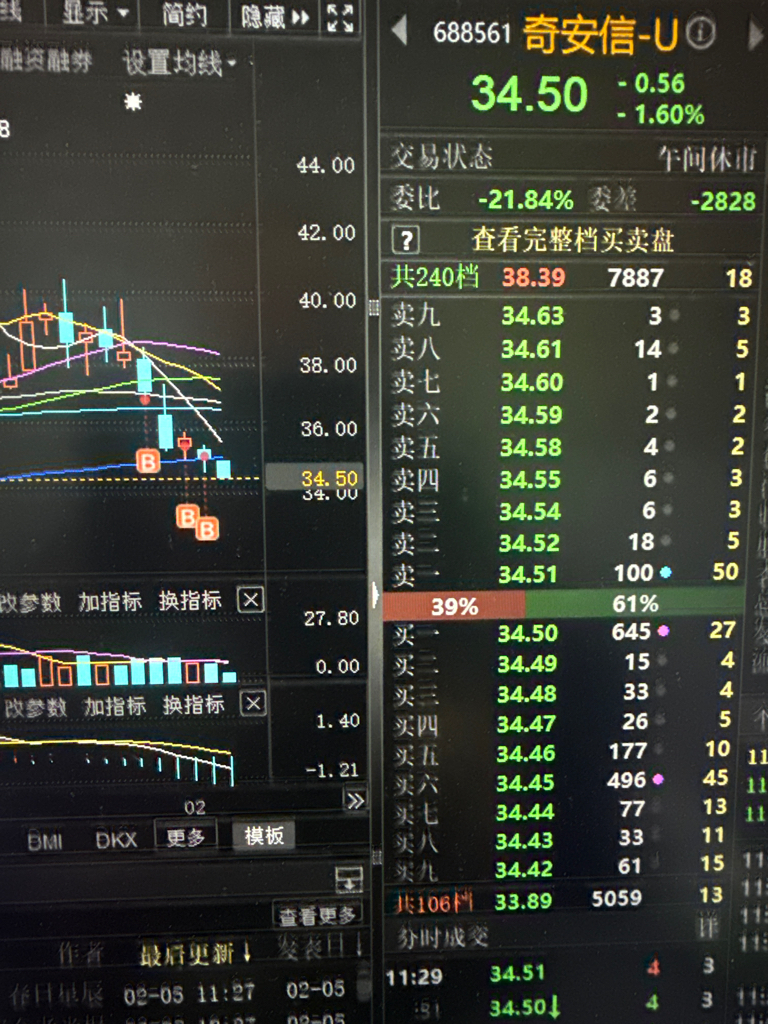The height and width of the screenshot is (1024, 768).
Task: Open 模板 template tab
Action: (264, 835)
